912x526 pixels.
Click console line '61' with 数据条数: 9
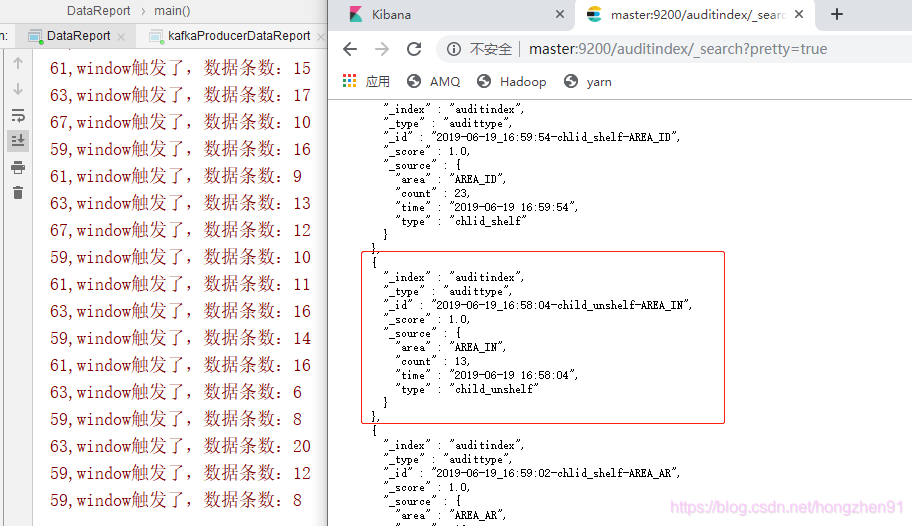[176, 176]
